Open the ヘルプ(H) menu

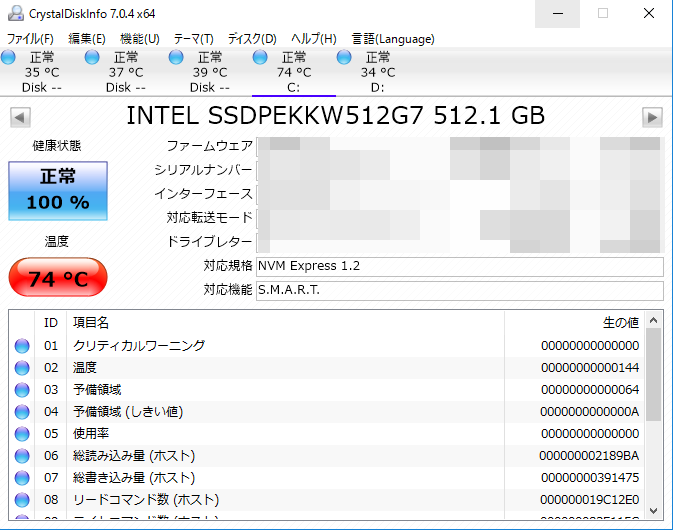click(314, 39)
